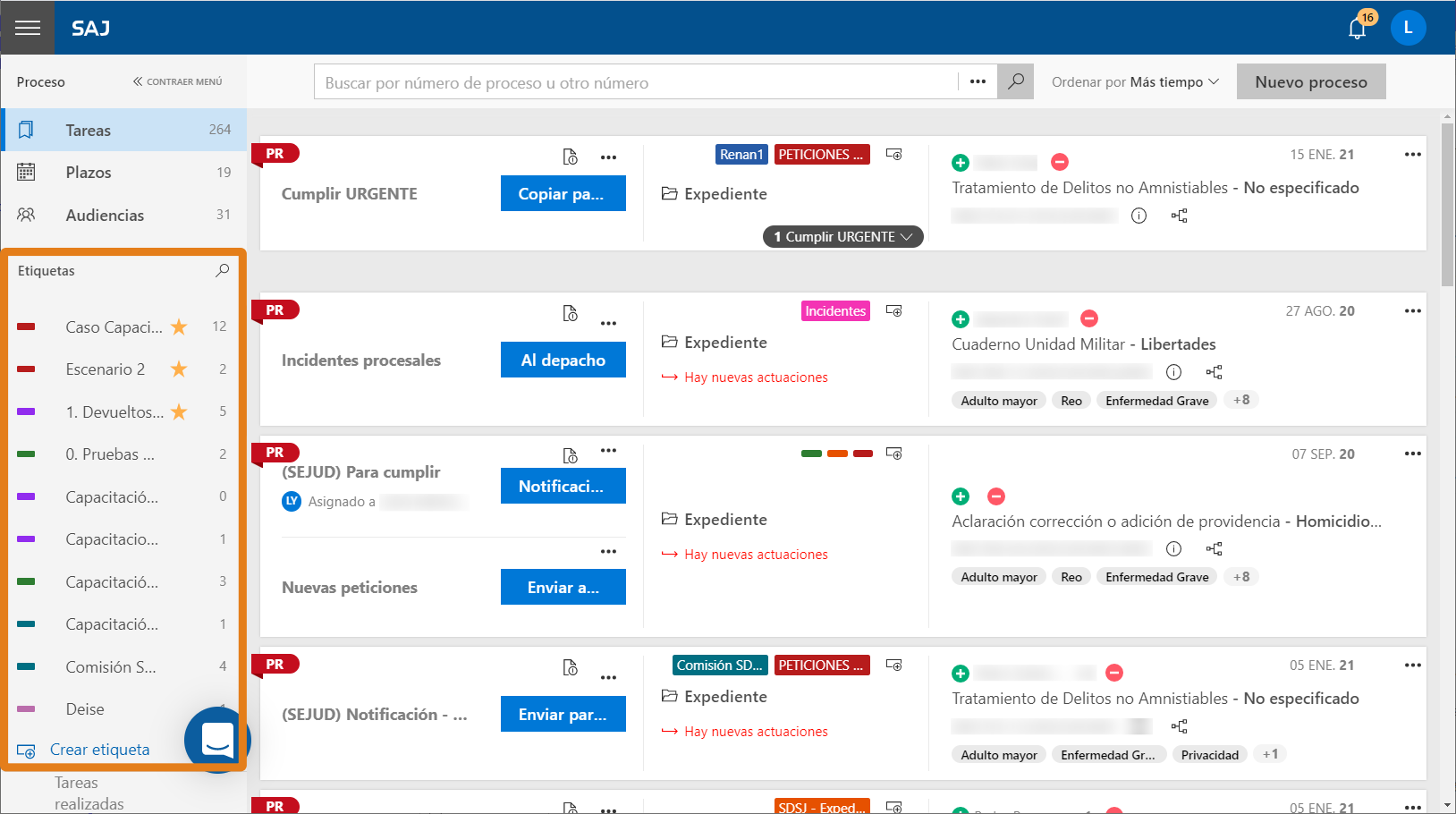
Task: Click the Crear etiqueta link
Action: tap(99, 750)
